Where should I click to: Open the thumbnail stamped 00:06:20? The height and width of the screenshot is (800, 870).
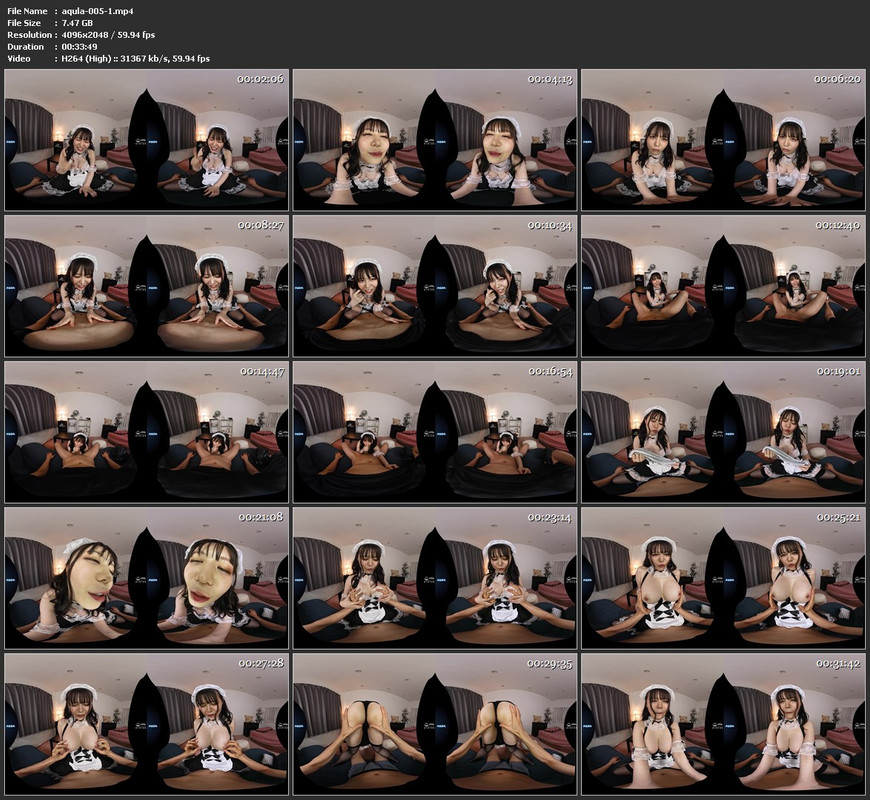[x=724, y=140]
